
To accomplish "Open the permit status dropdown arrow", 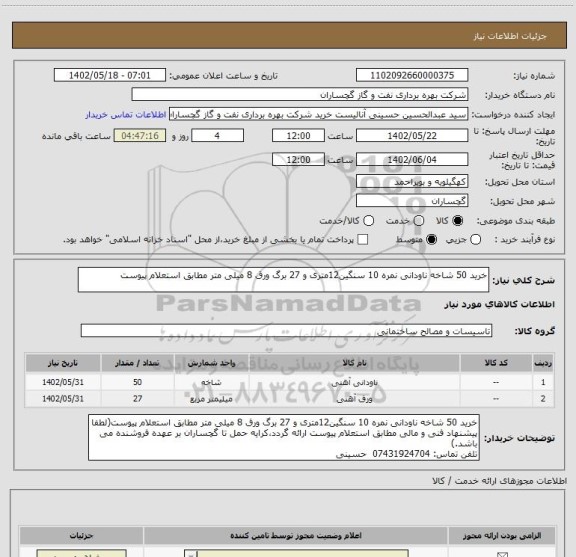I will click(x=191, y=554).
